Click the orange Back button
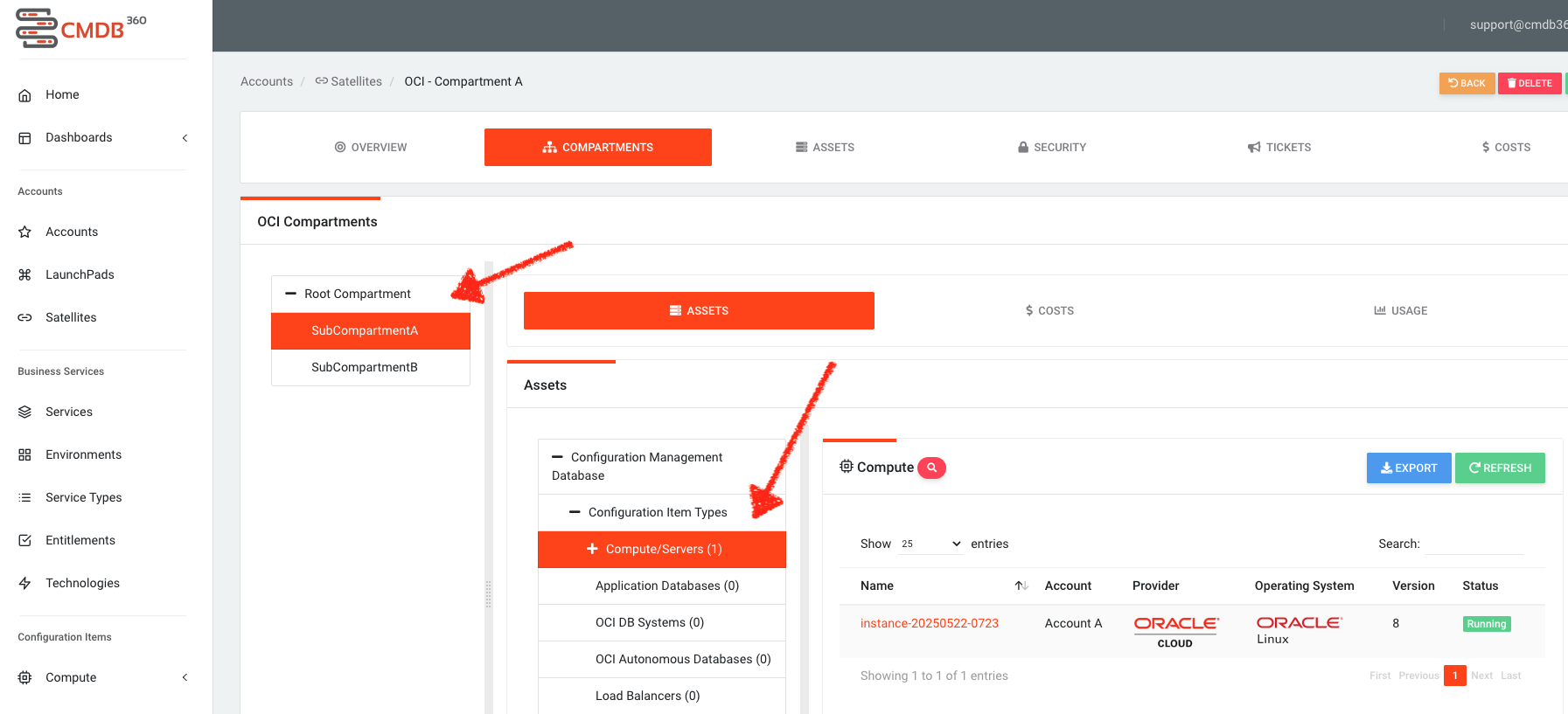This screenshot has width=1568, height=714. [x=1467, y=84]
